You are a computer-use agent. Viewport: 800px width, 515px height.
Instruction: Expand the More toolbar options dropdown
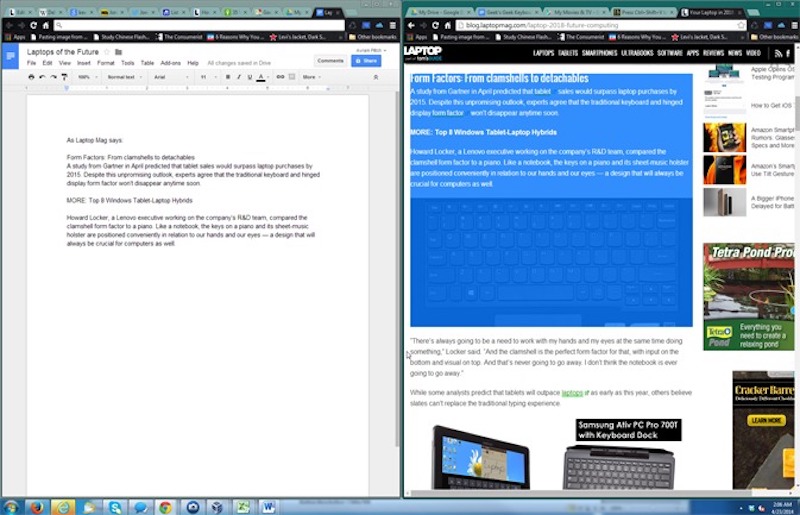point(311,76)
